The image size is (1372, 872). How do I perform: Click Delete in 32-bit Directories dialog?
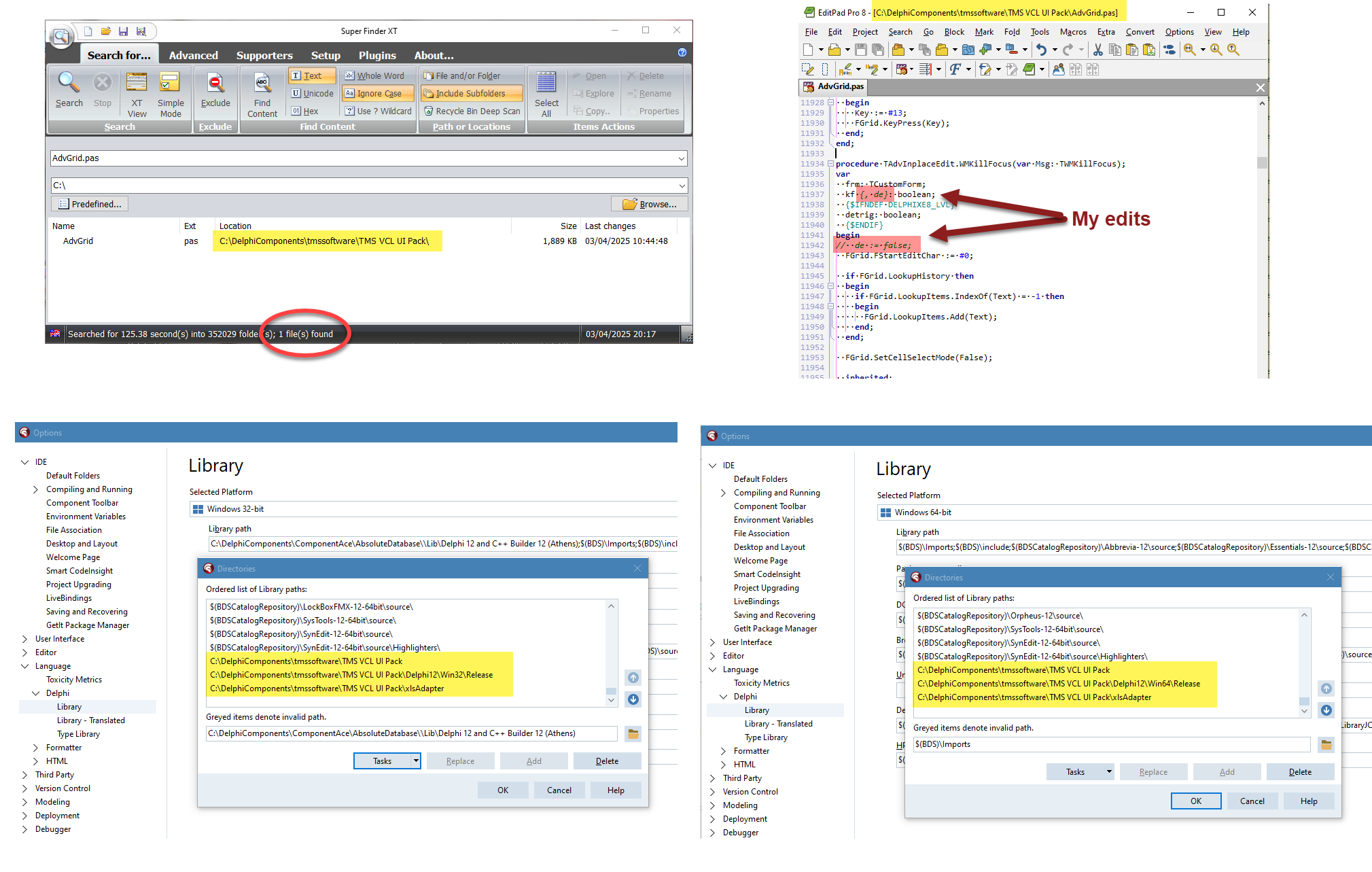pos(607,761)
